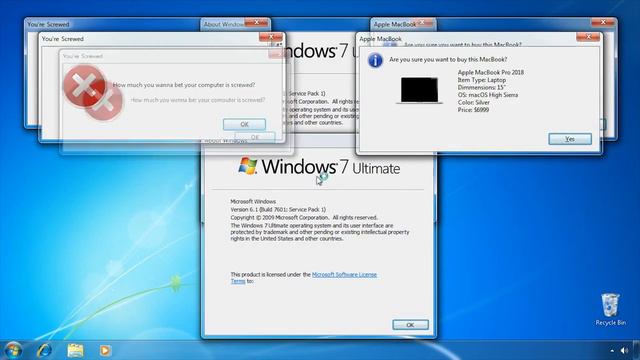Launch Windows Media Player from taskbar
This screenshot has width=640, height=360.
[x=105, y=350]
